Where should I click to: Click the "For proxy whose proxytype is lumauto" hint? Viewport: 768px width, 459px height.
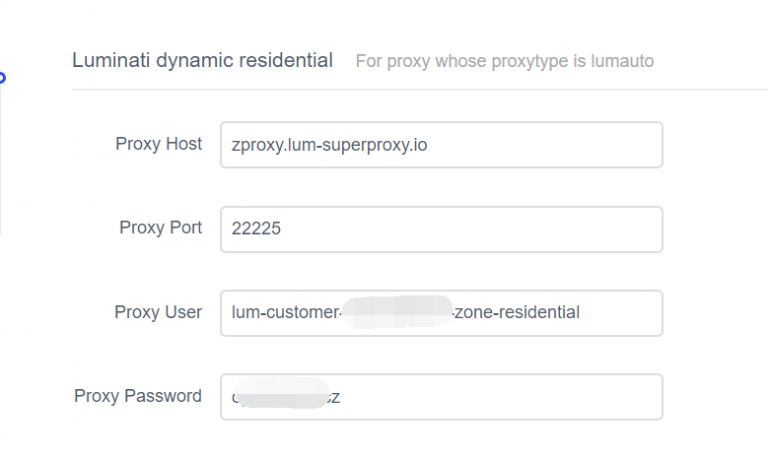[x=504, y=62]
